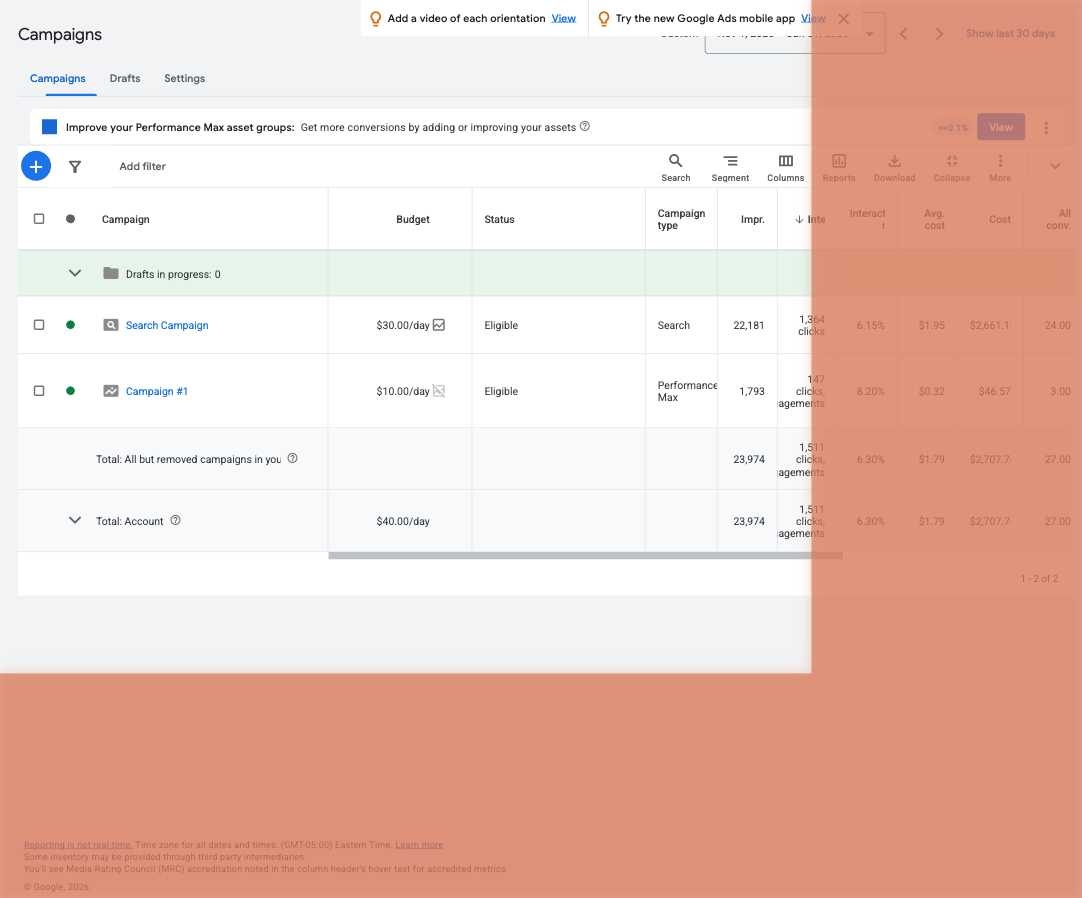
Task: Check the Search Campaign row checkbox
Action: (39, 325)
